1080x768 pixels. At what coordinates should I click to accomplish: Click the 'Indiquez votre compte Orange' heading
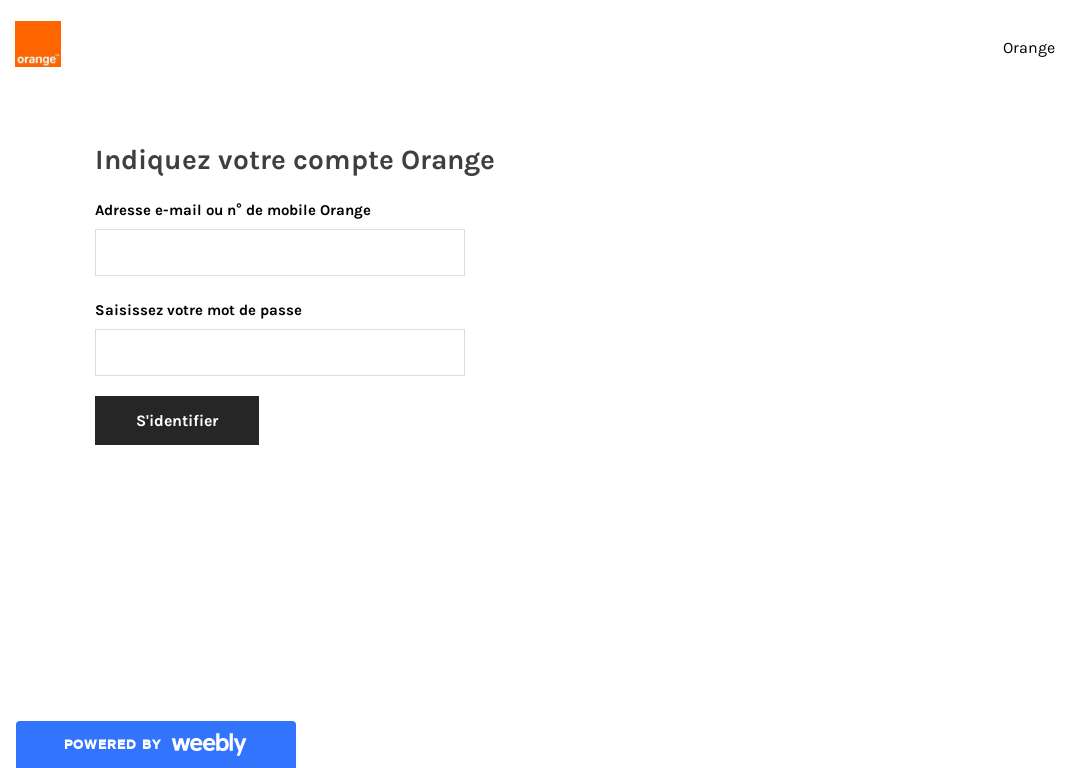295,160
